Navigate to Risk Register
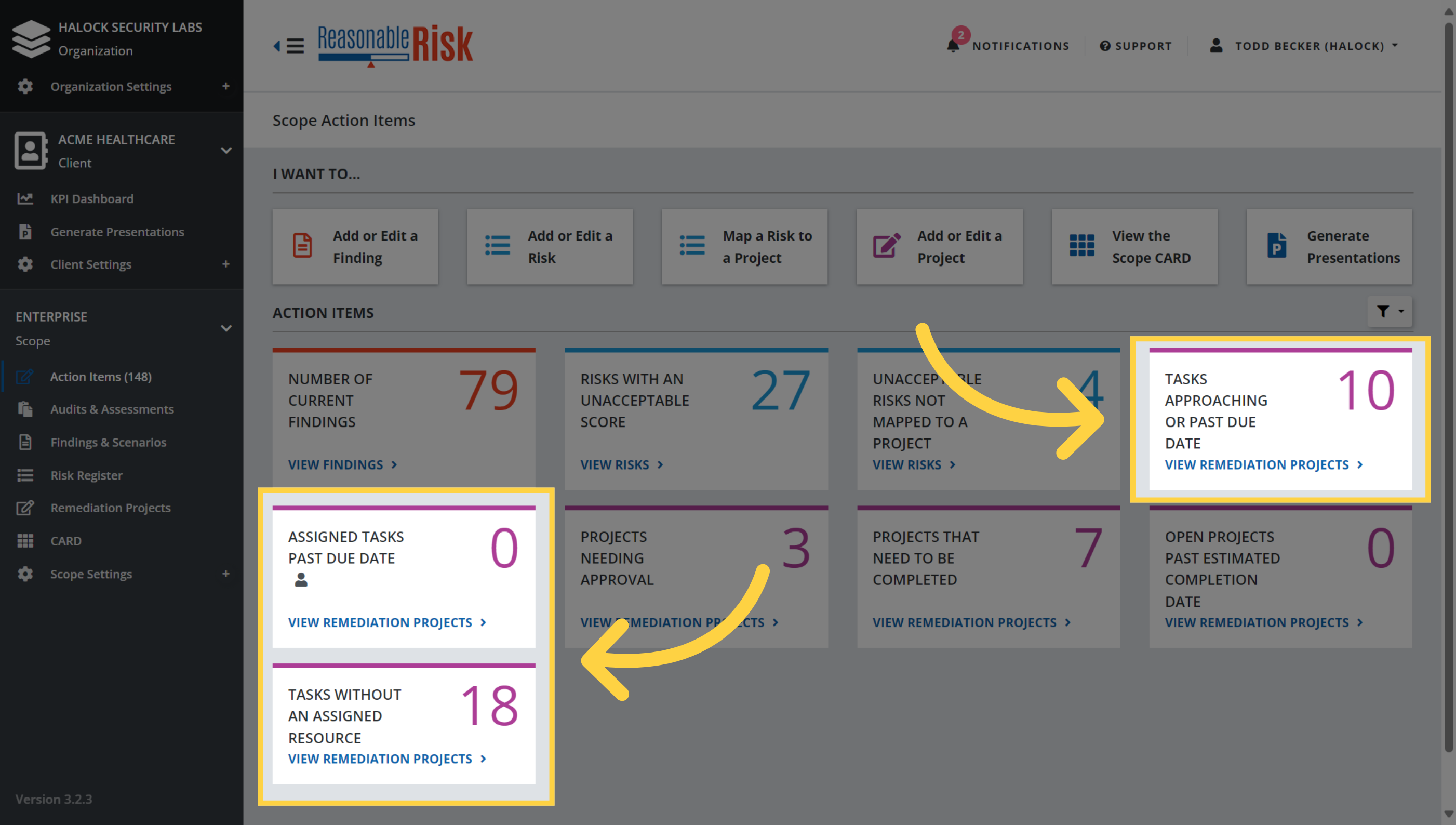 click(86, 475)
